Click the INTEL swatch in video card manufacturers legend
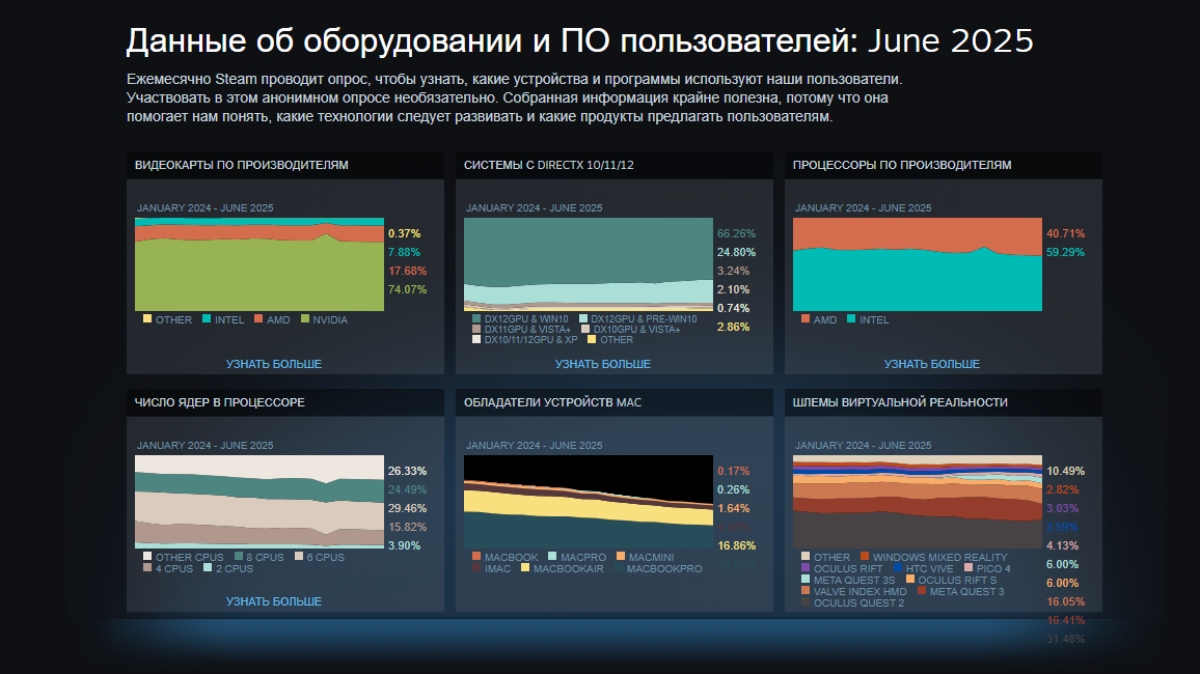This screenshot has width=1200, height=674. click(207, 319)
